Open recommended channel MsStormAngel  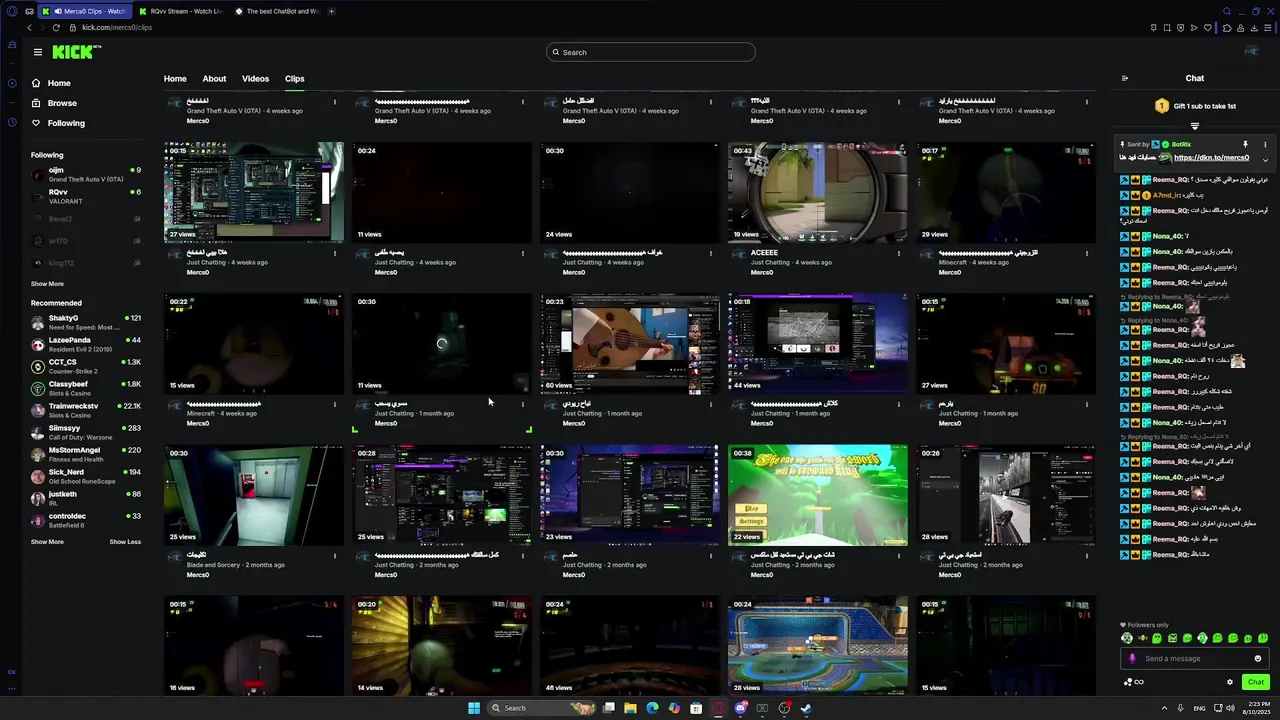tap(86, 454)
